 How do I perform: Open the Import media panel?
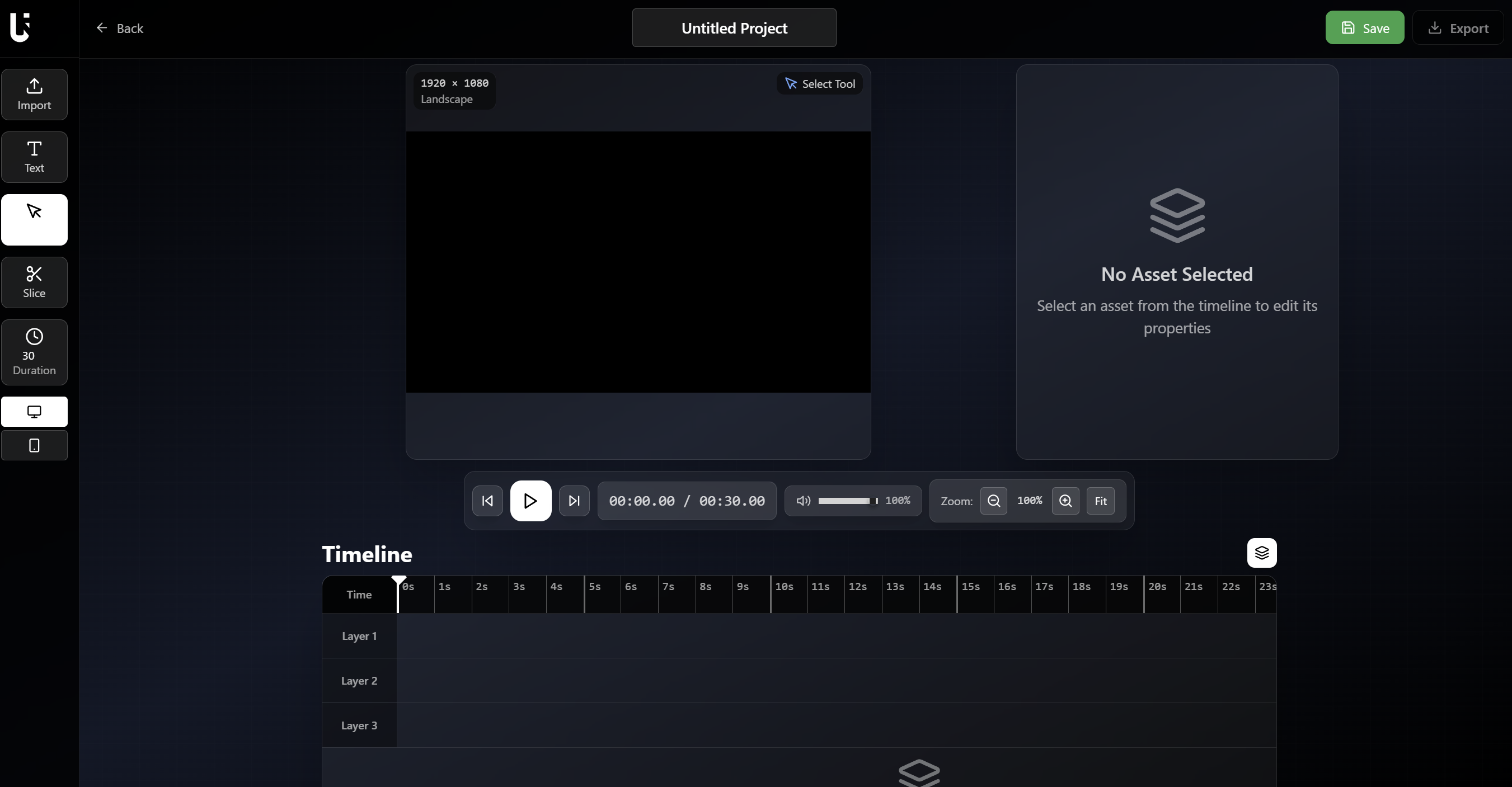(35, 94)
